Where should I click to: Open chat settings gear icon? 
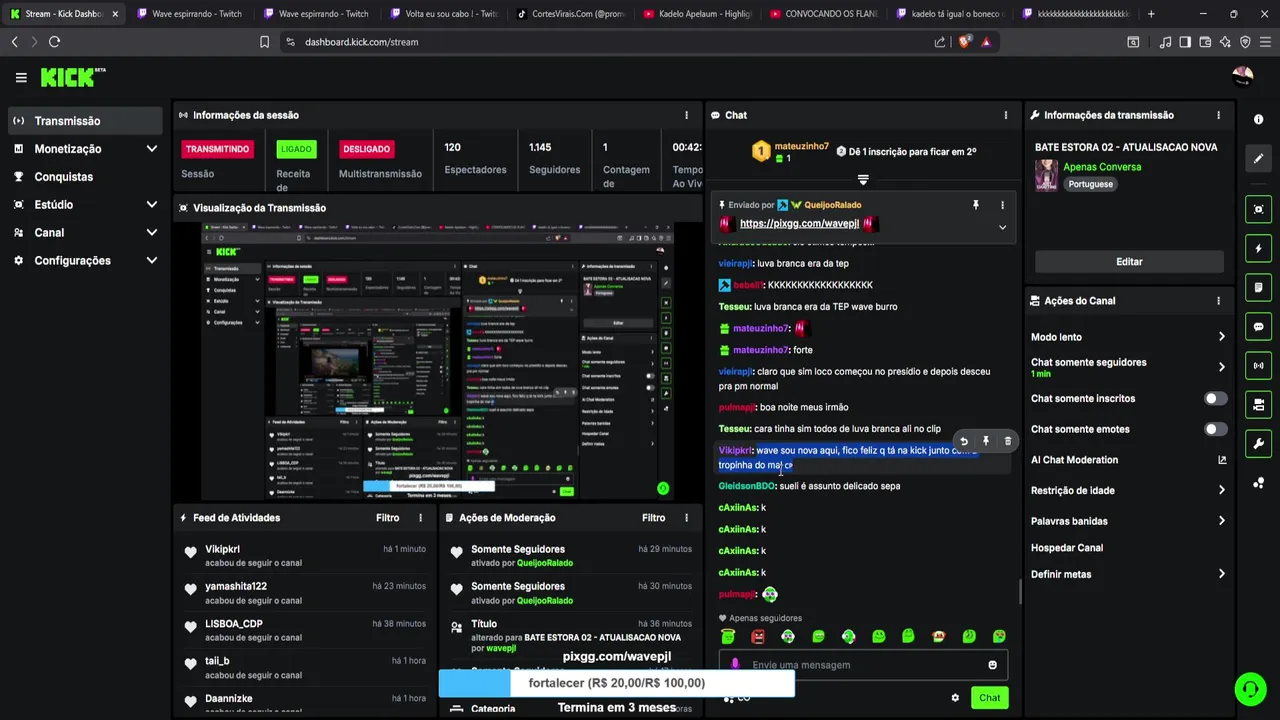[x=955, y=698]
